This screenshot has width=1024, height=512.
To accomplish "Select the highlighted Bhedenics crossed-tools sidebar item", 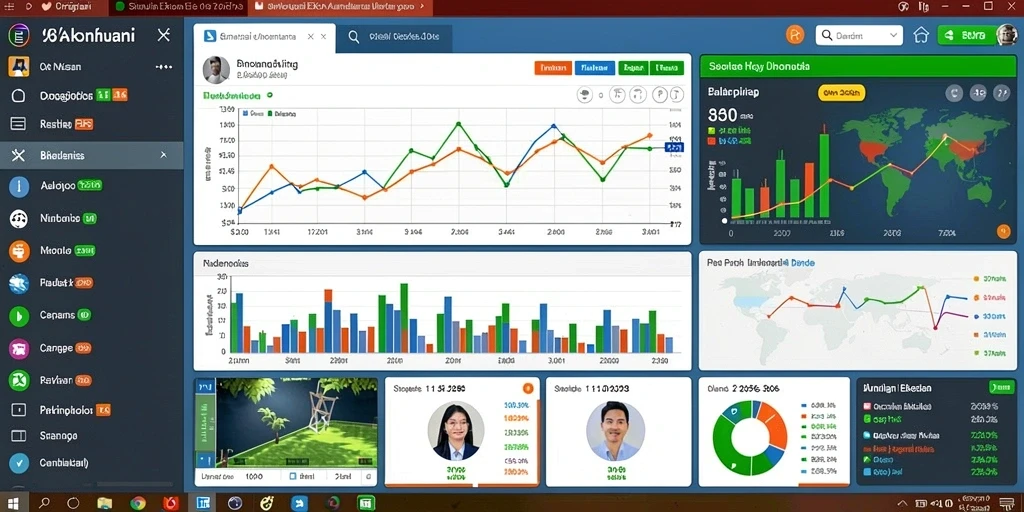I will coord(91,155).
